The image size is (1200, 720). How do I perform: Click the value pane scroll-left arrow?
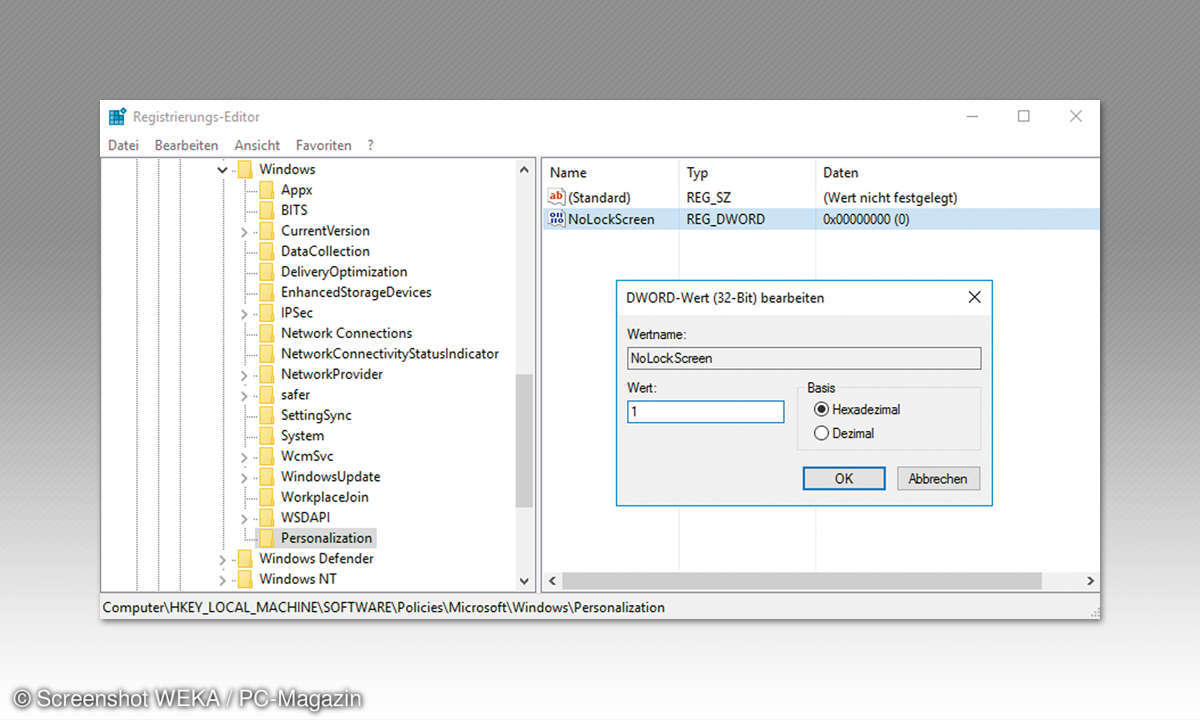[x=551, y=580]
